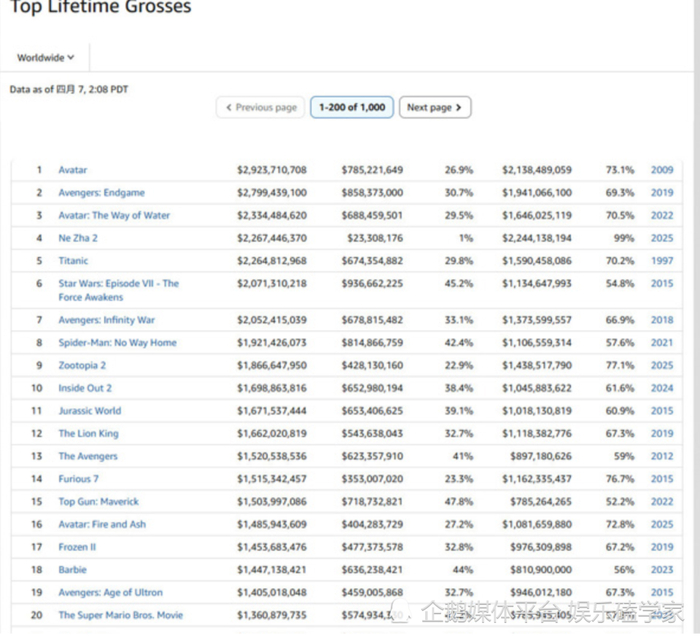Open the 1997 year link for Titanic

pos(661,261)
